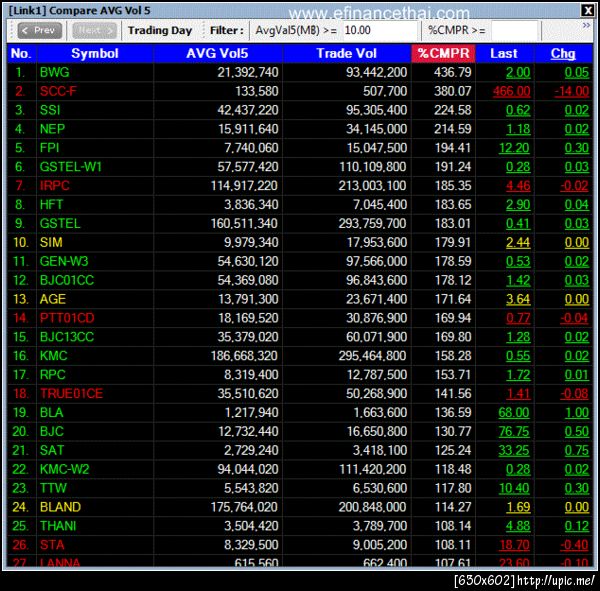Viewport: 600px width, 591px height.
Task: Click STA change value -0.40
Action: click(x=575, y=545)
